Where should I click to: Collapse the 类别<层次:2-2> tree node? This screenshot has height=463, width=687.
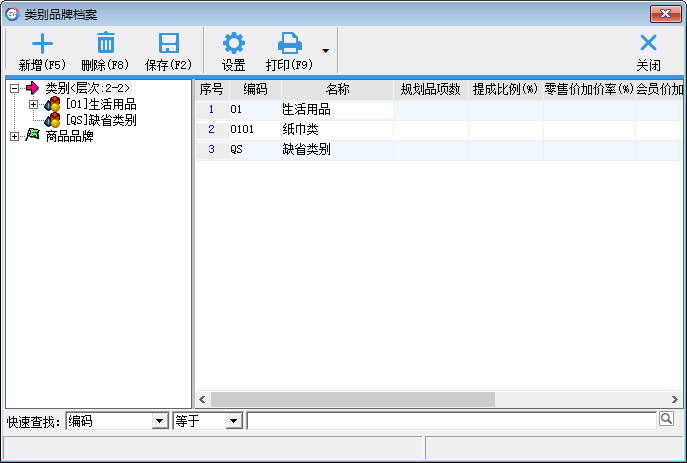[x=14, y=88]
